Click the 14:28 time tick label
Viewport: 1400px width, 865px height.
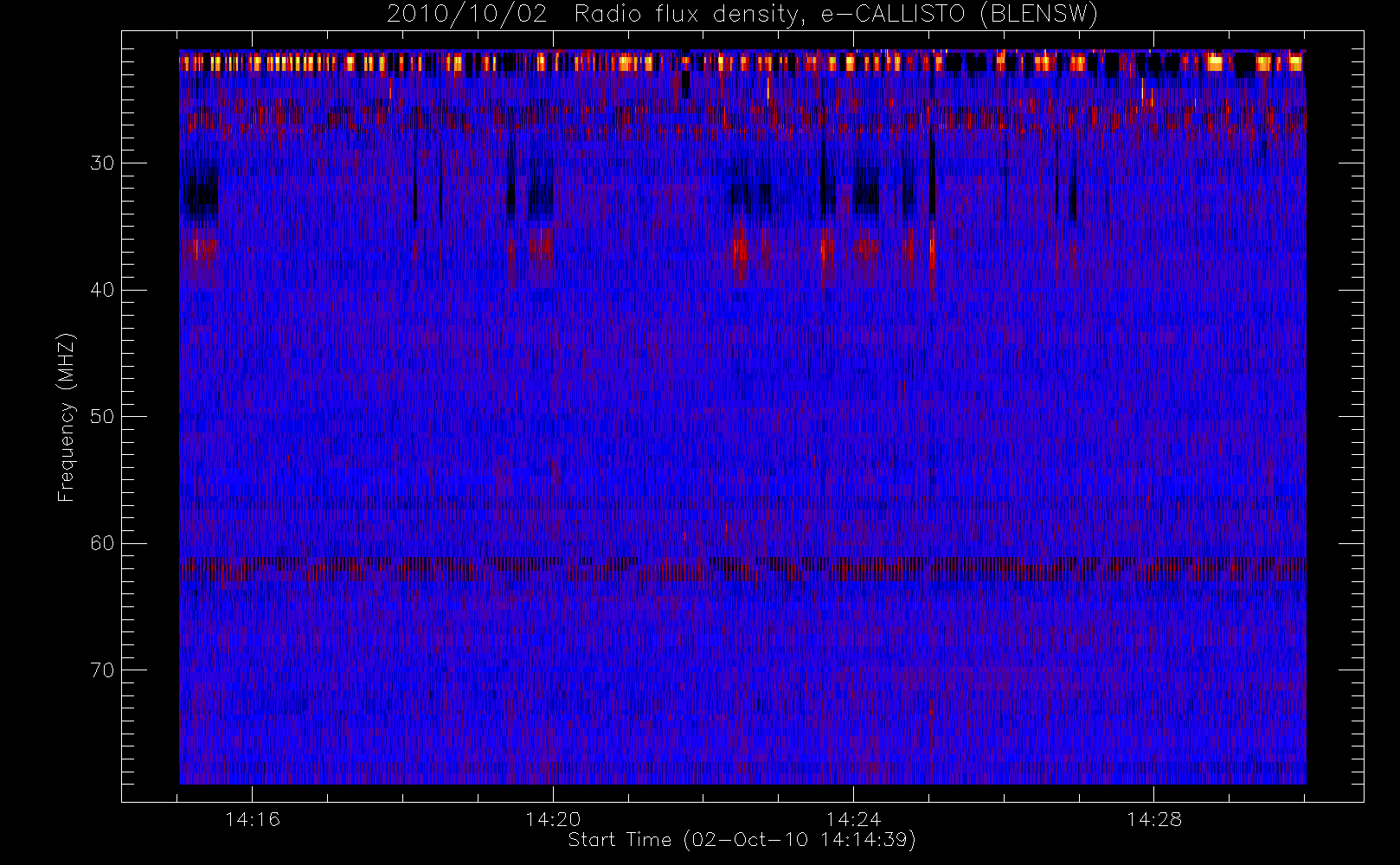coord(1153,819)
